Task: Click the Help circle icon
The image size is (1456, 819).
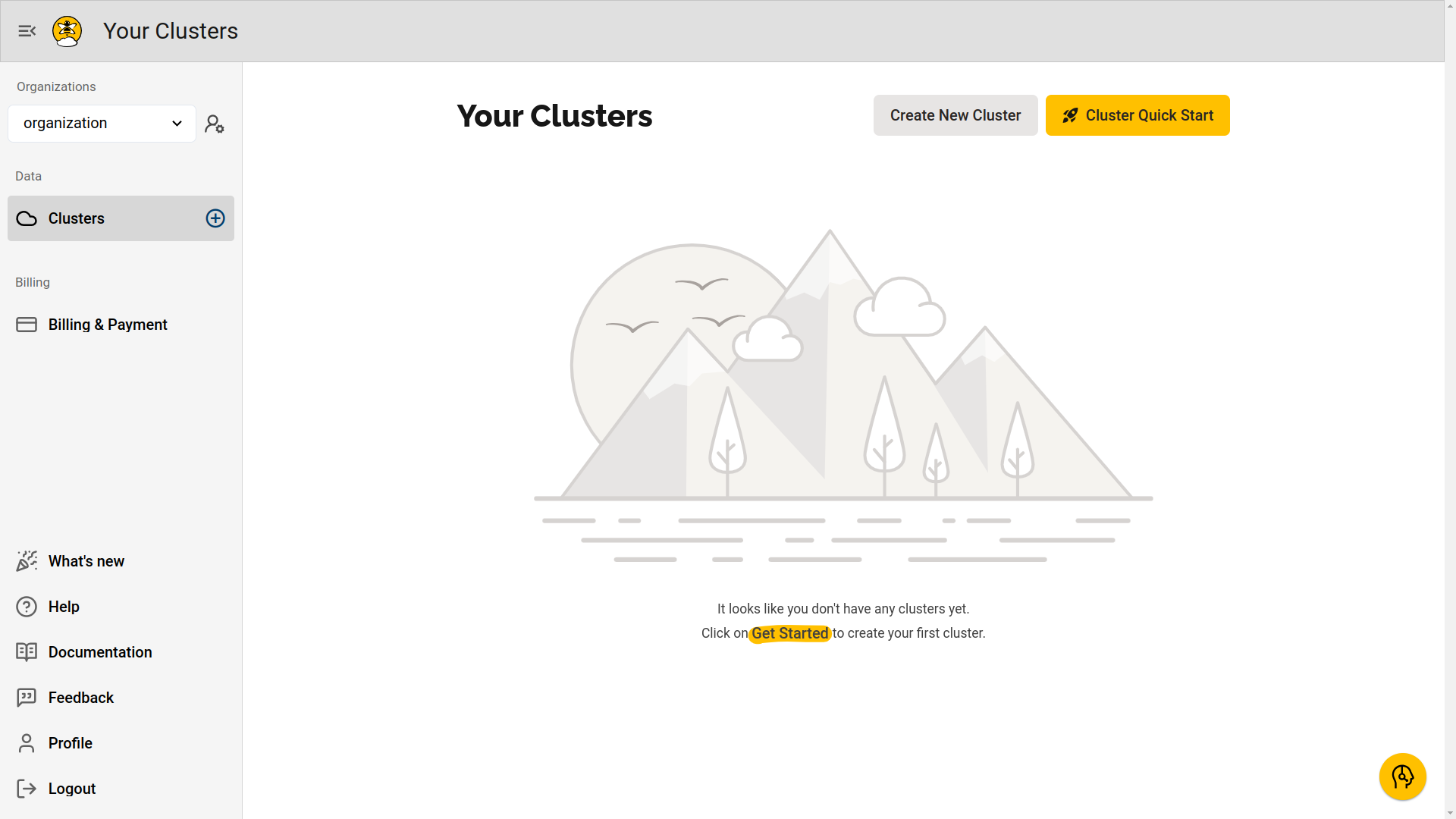Action: (x=26, y=606)
